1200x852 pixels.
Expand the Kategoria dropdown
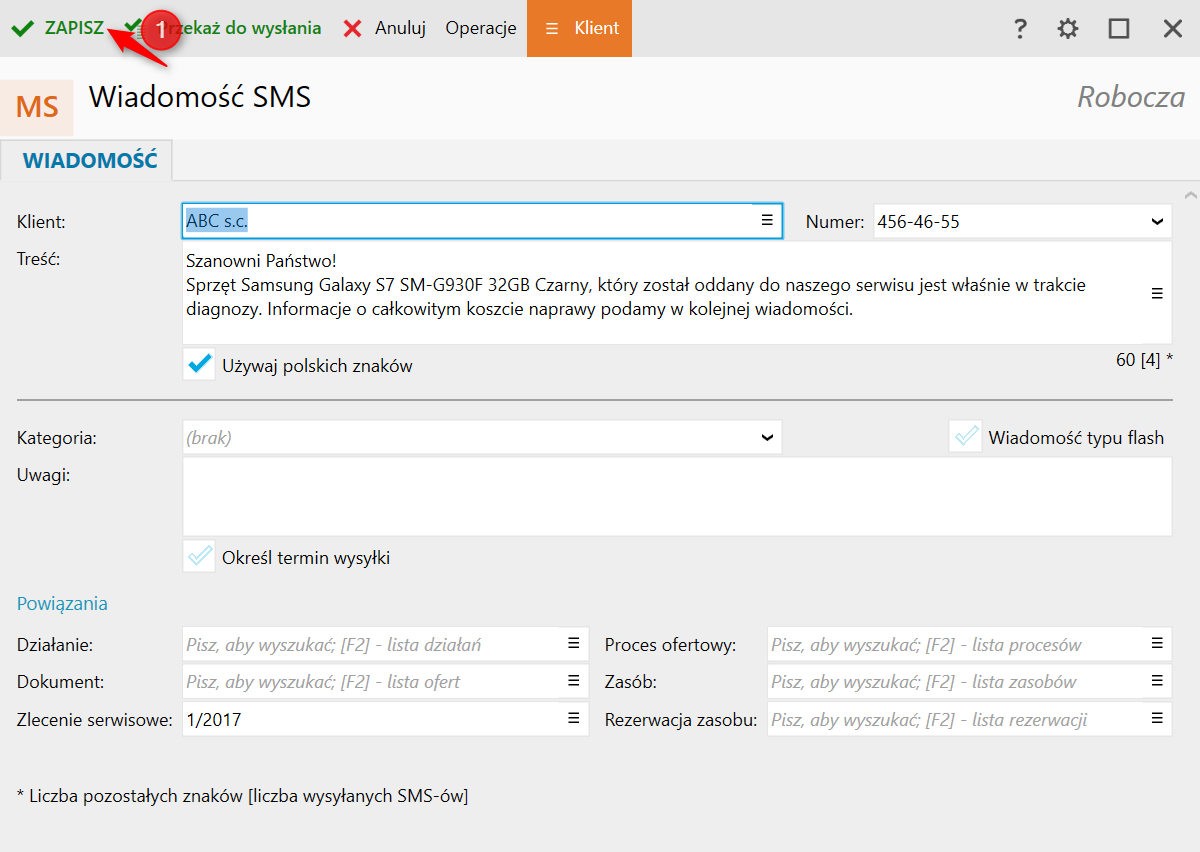[x=767, y=437]
